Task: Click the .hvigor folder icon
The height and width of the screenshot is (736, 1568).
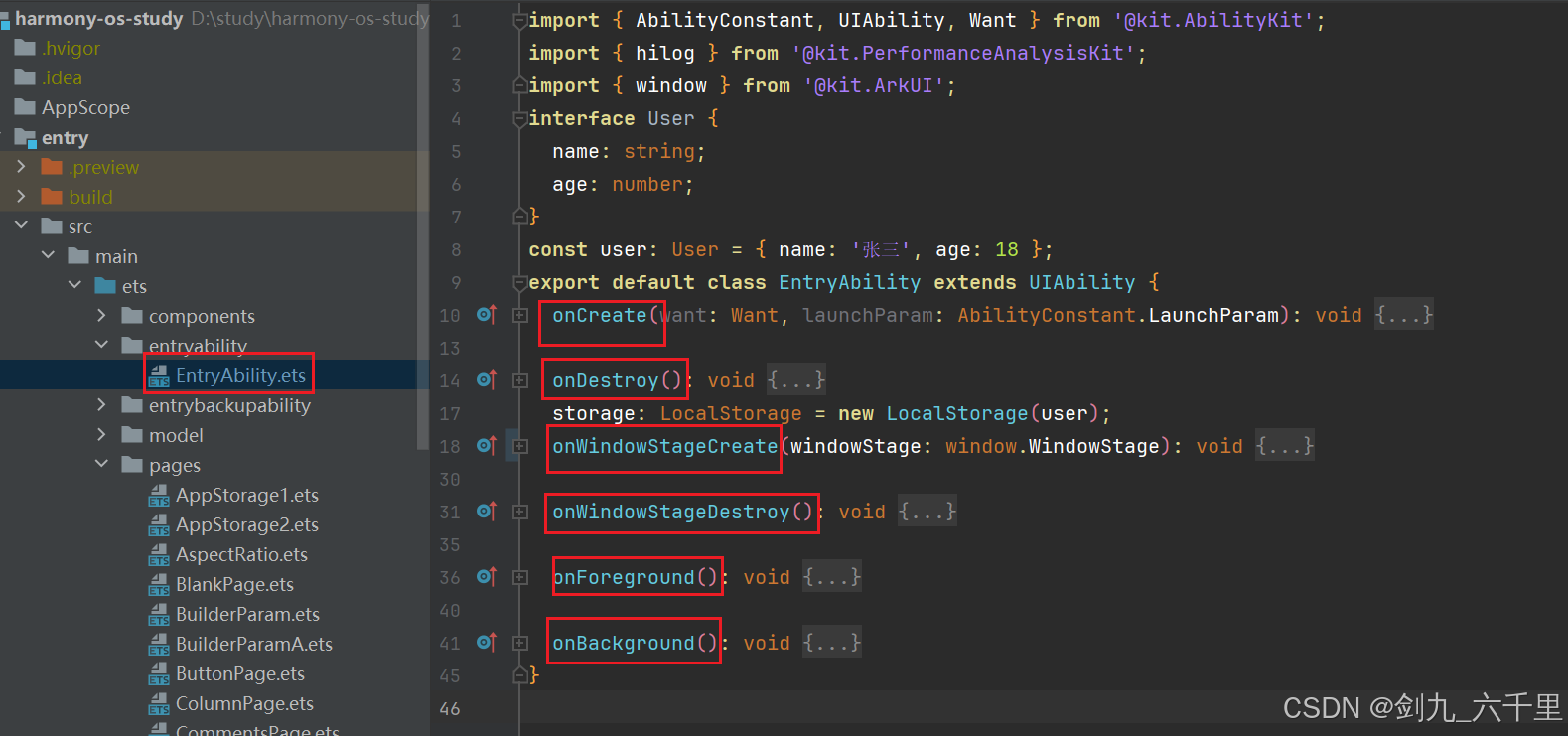Action: (x=26, y=48)
